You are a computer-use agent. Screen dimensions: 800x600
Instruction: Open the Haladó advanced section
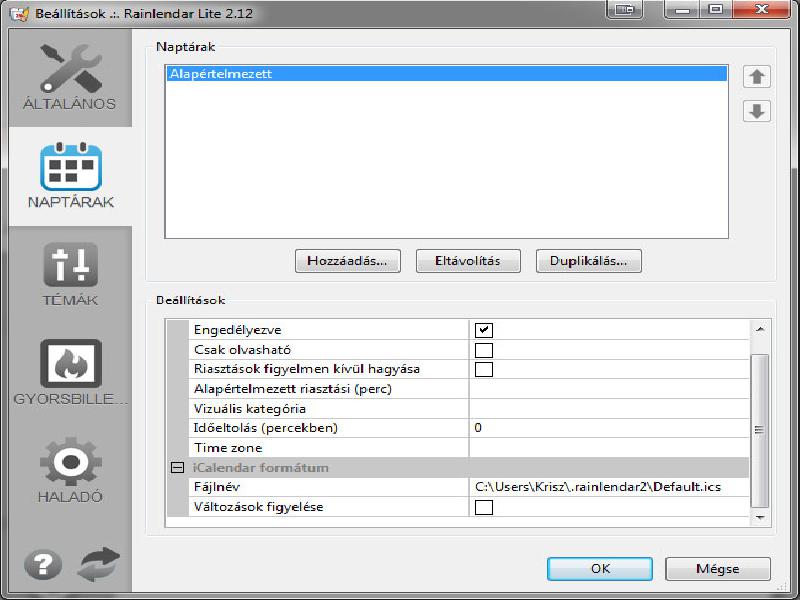point(70,470)
